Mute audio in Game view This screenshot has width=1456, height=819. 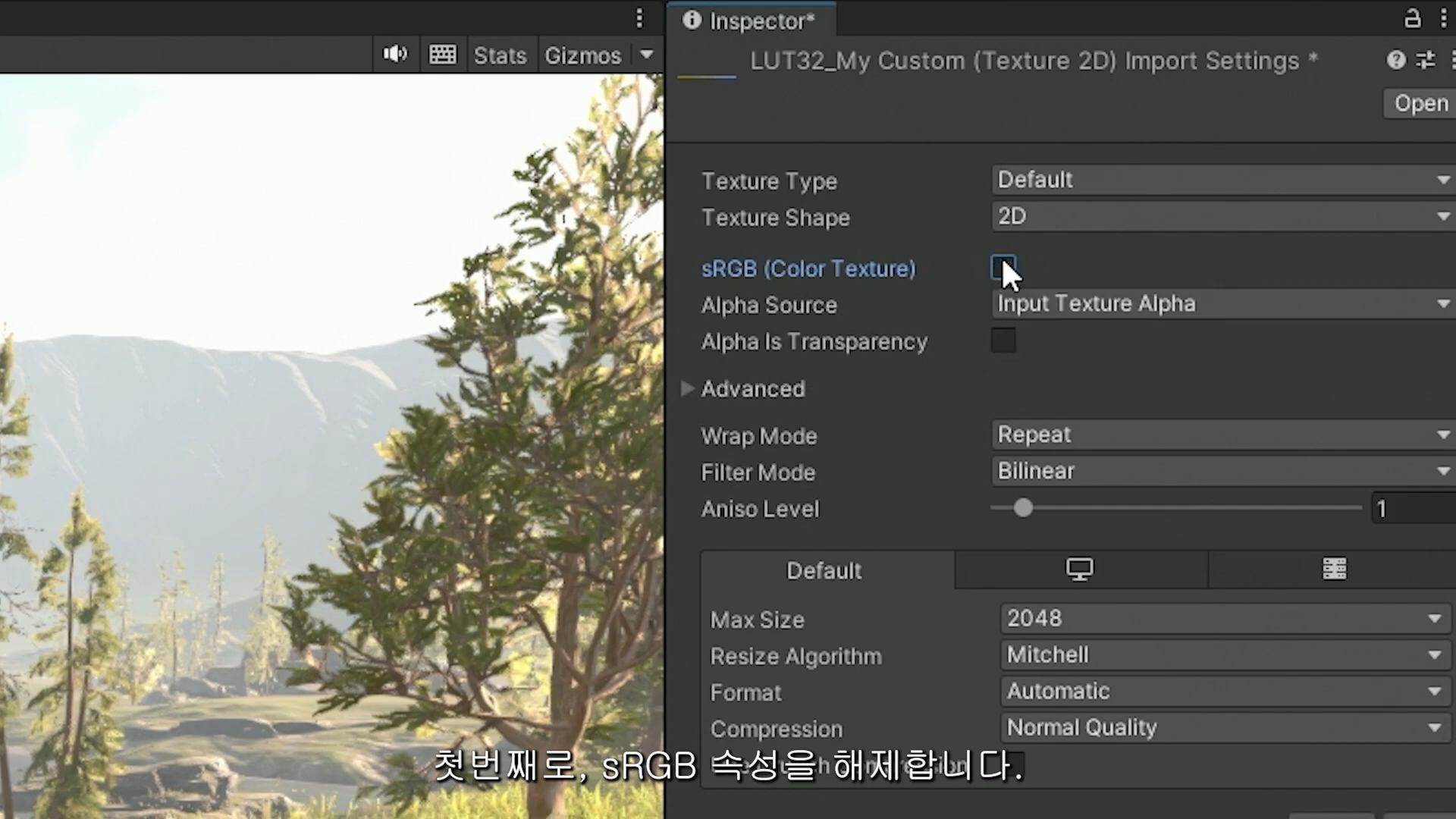(395, 55)
